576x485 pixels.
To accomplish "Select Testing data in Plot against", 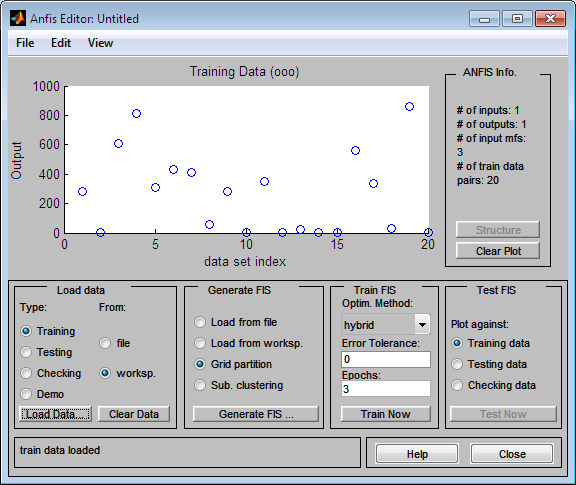I will pyautogui.click(x=457, y=364).
